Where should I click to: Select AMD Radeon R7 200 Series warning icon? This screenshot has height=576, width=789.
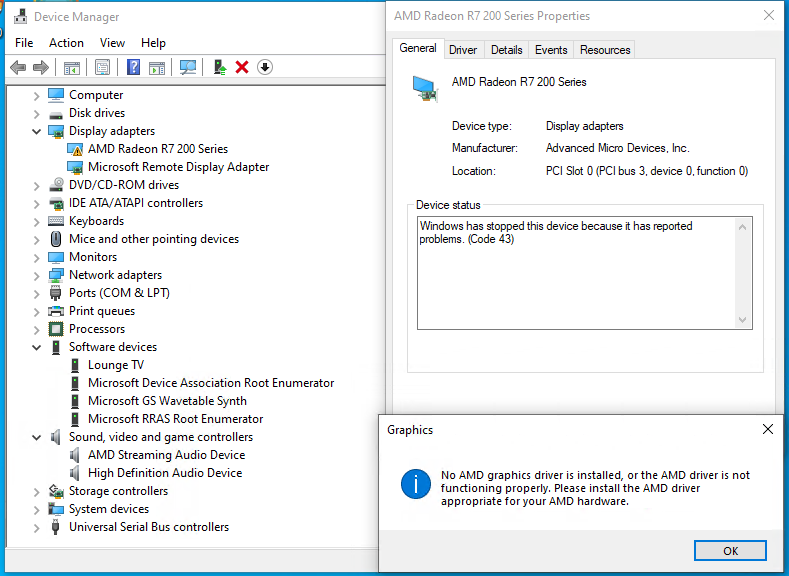pos(74,149)
